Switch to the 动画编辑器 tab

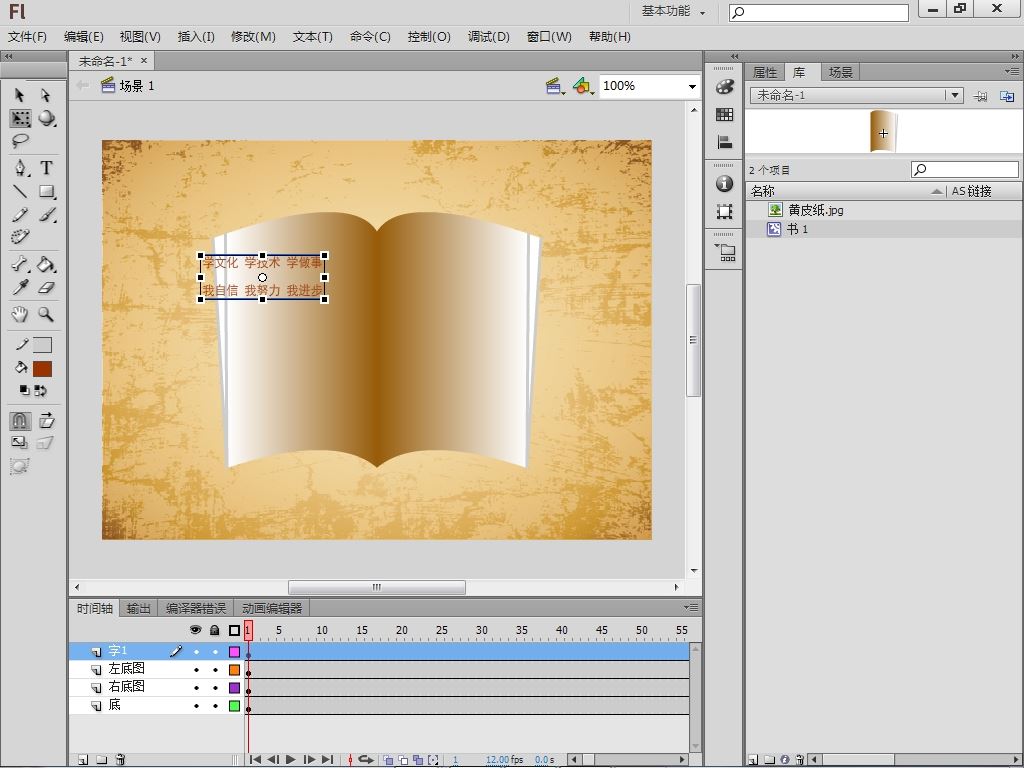click(x=271, y=608)
